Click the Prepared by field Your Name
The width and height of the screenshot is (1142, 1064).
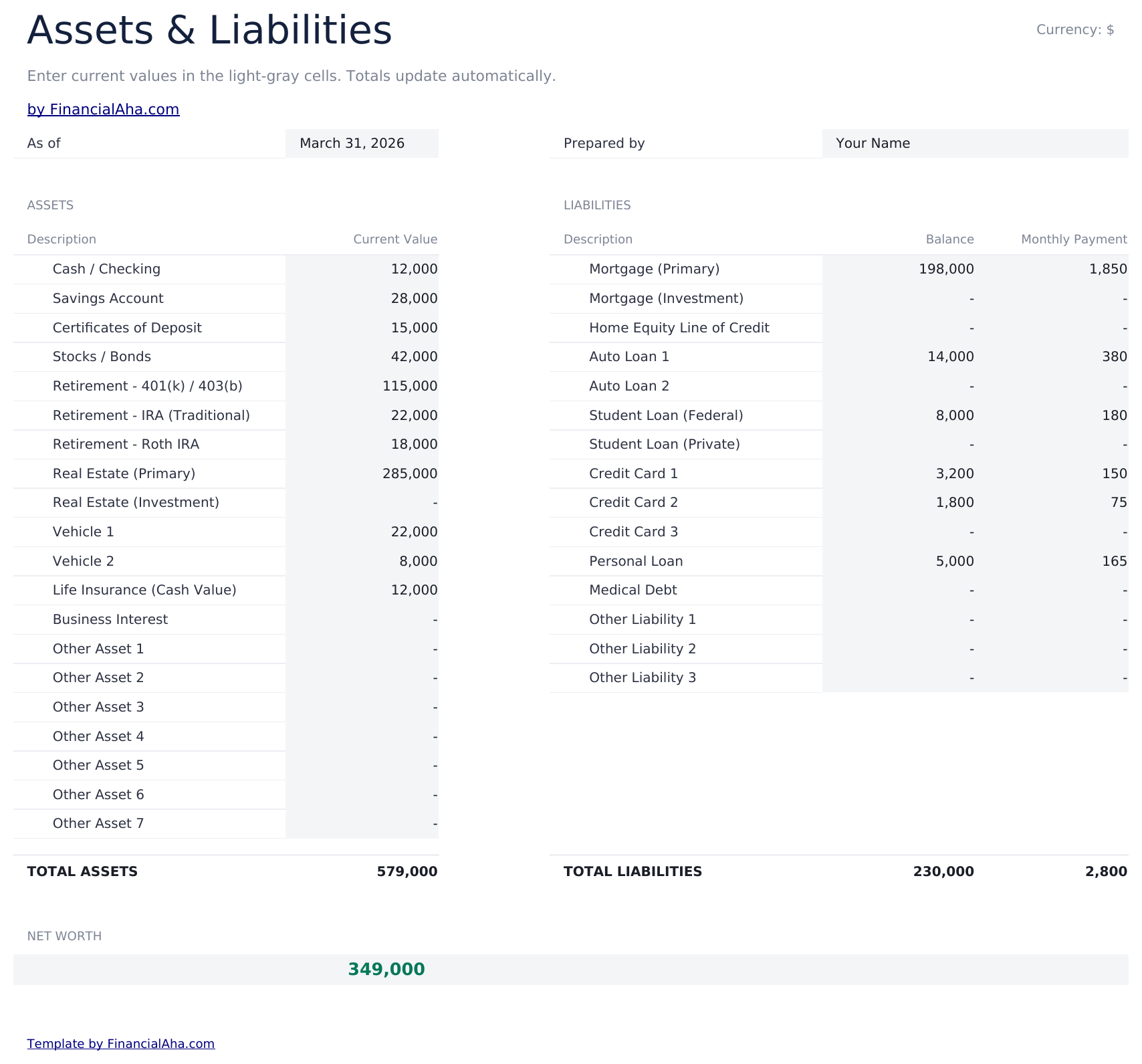(x=975, y=143)
